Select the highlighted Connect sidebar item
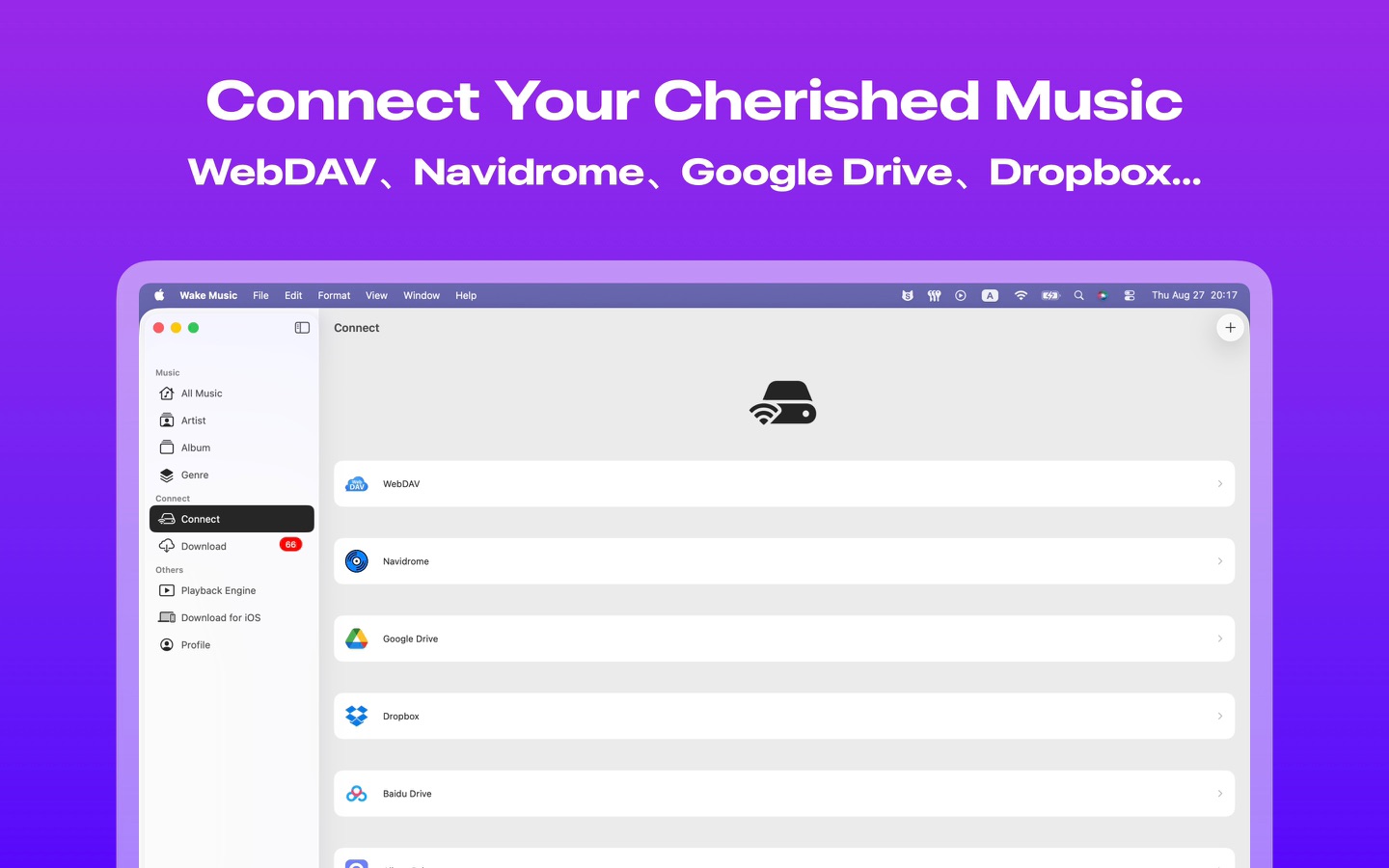This screenshot has height=868, width=1389. click(x=231, y=519)
